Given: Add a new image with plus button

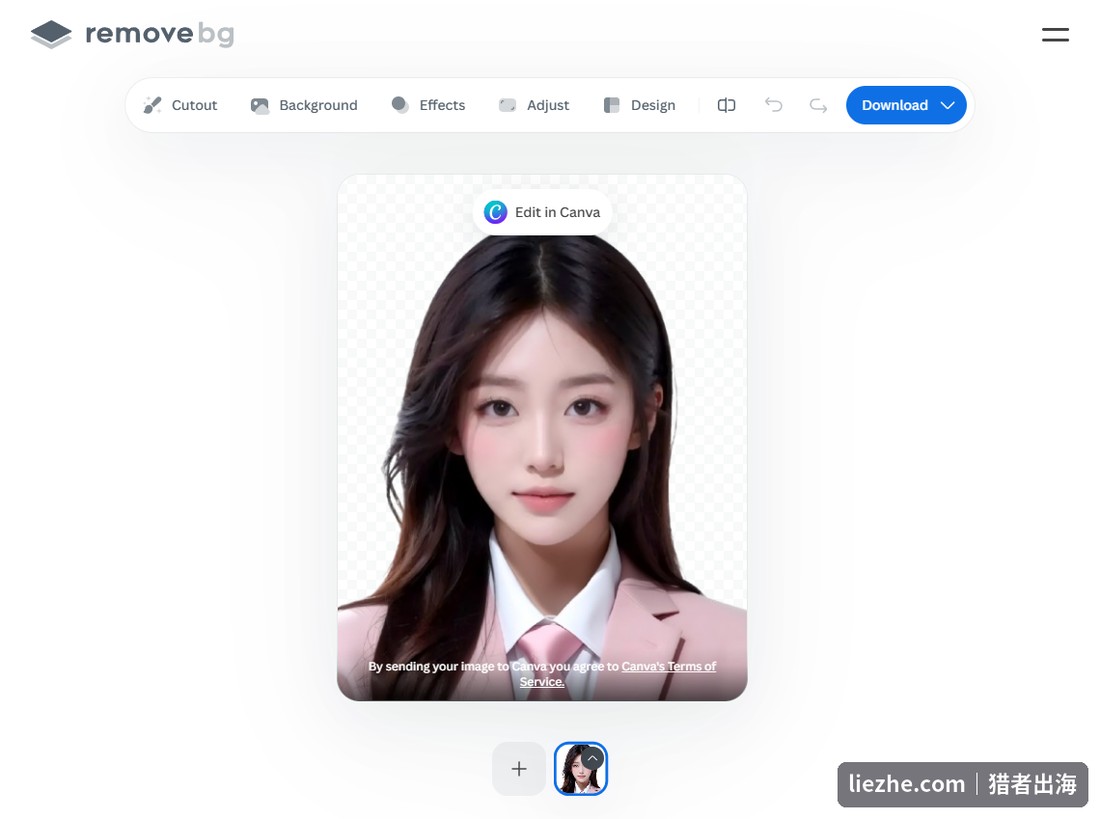Looking at the screenshot, I should coord(518,768).
